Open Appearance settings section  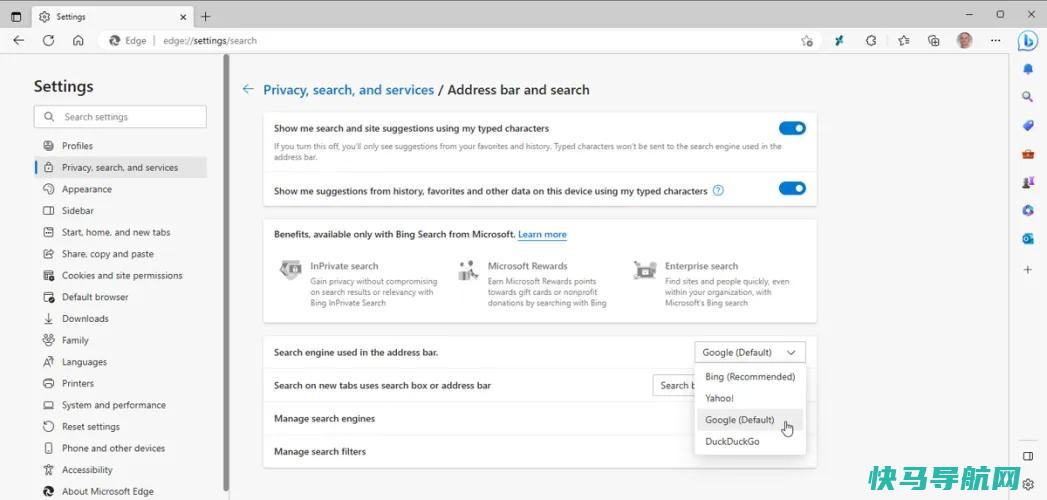(x=120, y=189)
